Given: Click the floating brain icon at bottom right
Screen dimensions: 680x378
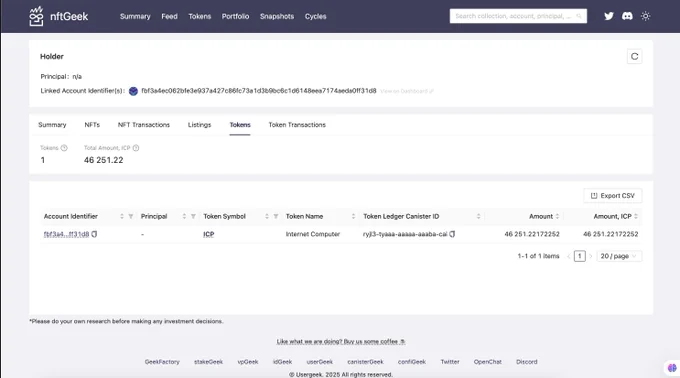Looking at the screenshot, I should 672,368.
